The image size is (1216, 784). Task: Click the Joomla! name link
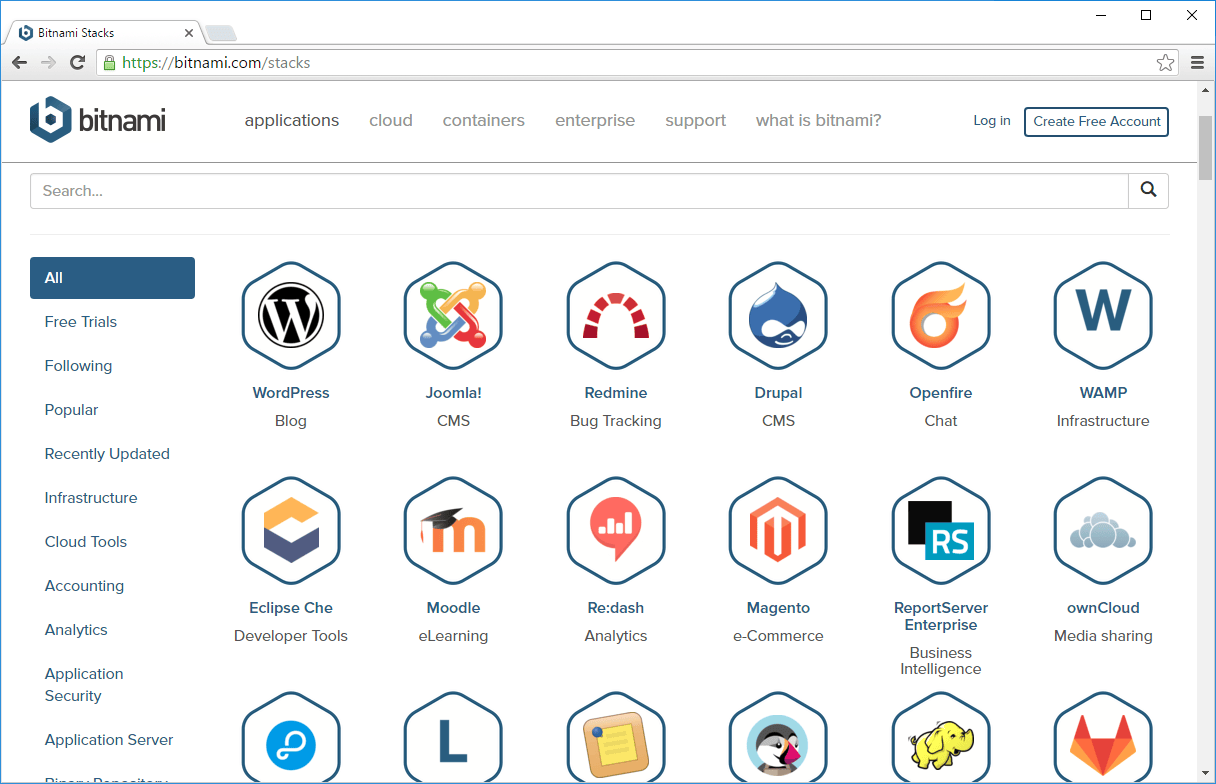[453, 393]
